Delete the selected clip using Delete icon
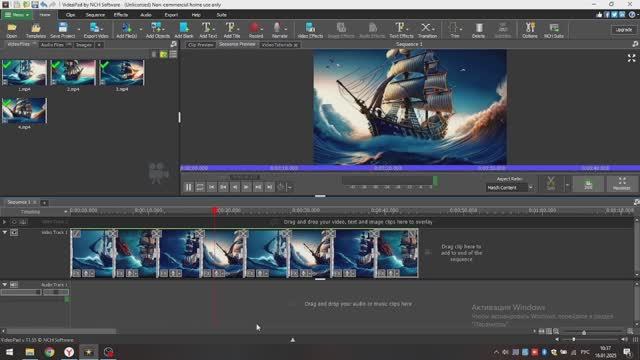 [x=478, y=30]
